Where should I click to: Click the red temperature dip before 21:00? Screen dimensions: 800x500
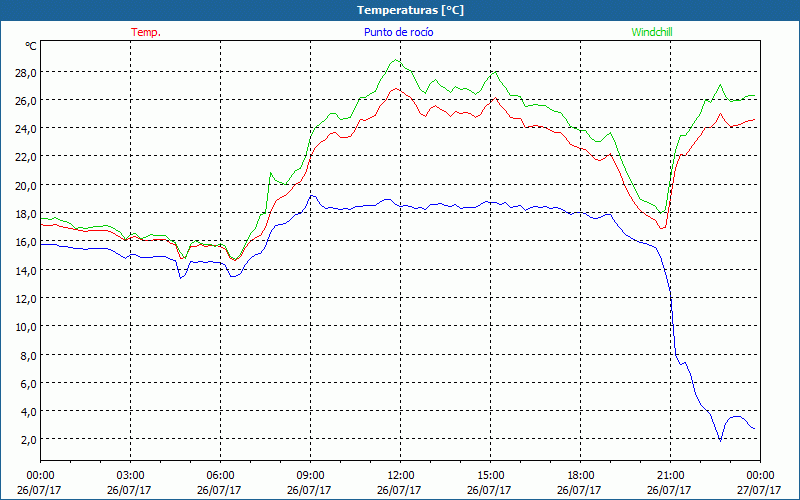[x=662, y=228]
